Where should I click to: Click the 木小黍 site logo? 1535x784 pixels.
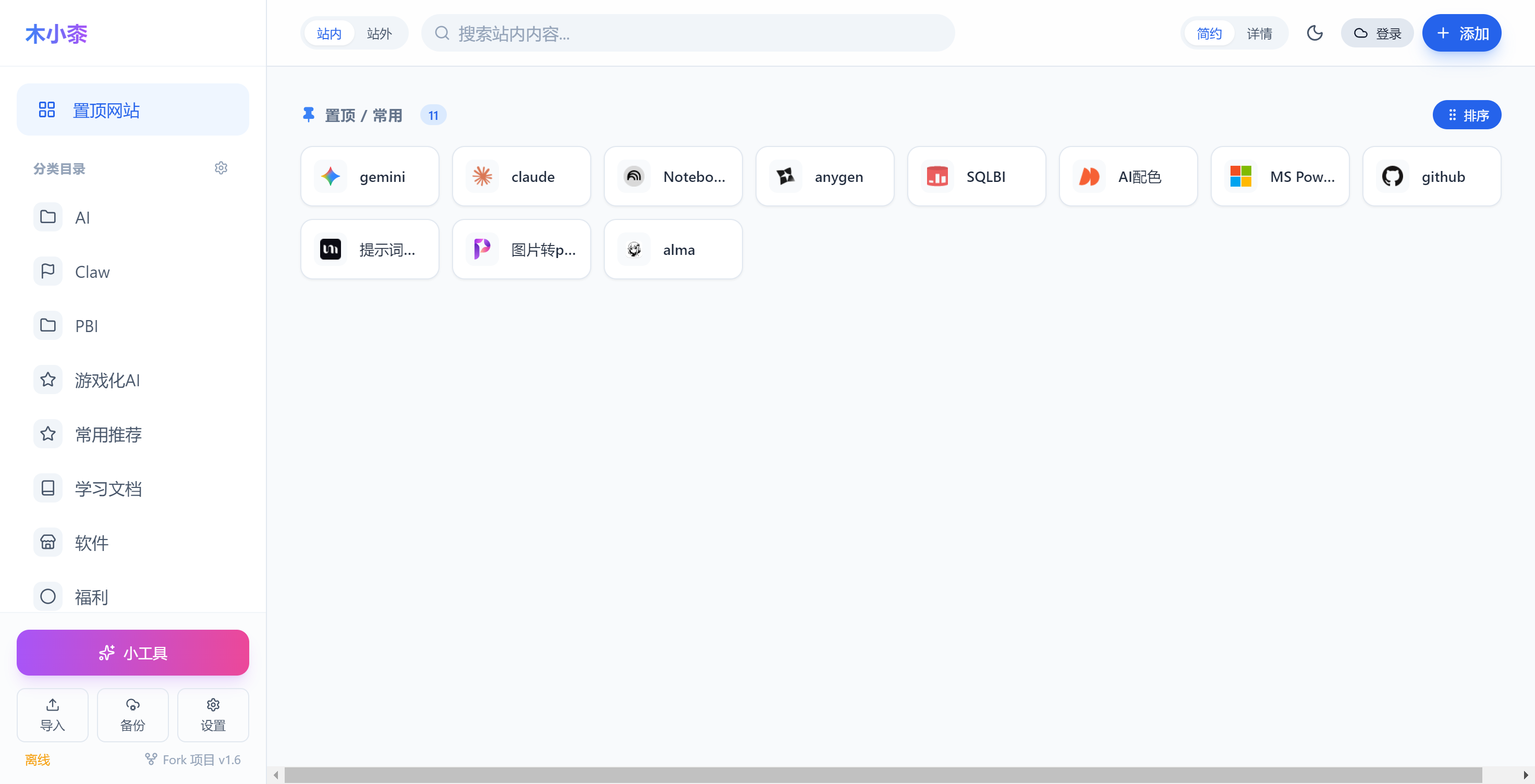(56, 34)
